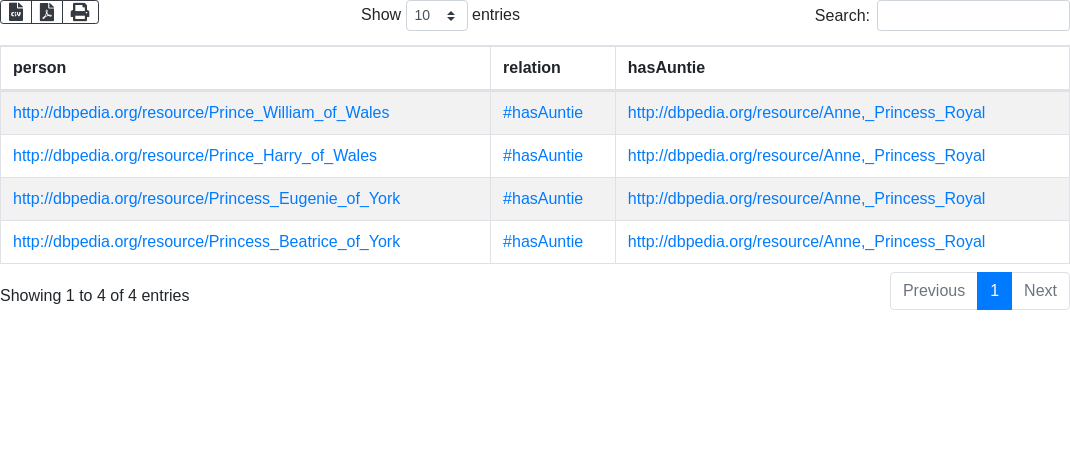Screen dimensions: 1070x450
Task: Open Prince_Harry_of_Wales resource link
Action: click(x=195, y=156)
